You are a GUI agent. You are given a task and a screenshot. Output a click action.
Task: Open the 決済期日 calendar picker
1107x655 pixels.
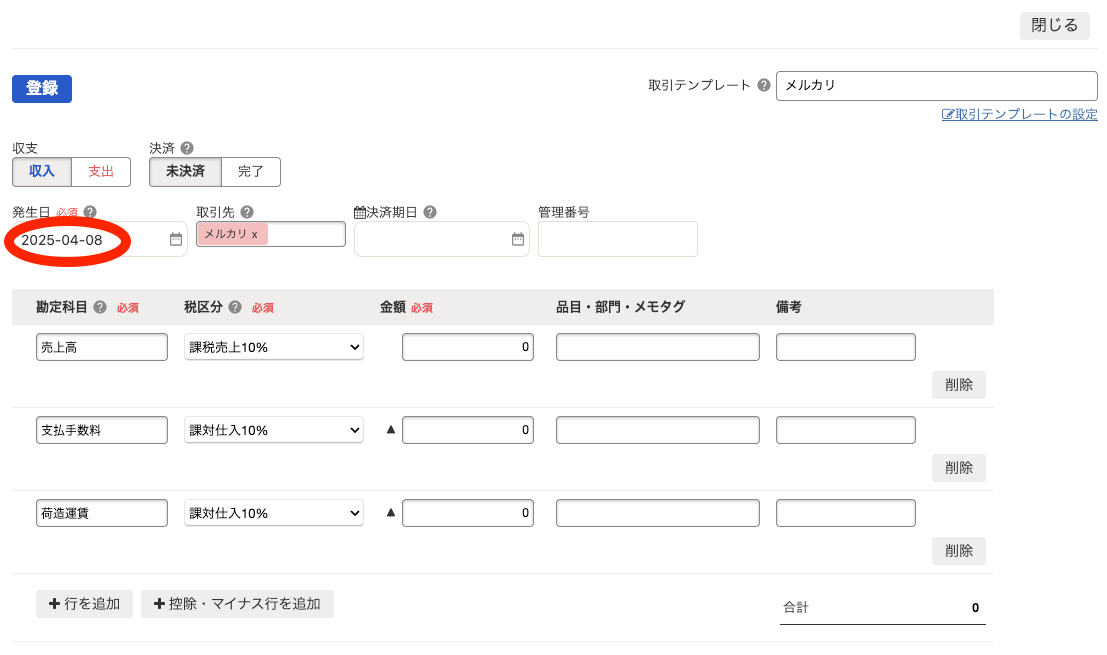pos(516,239)
